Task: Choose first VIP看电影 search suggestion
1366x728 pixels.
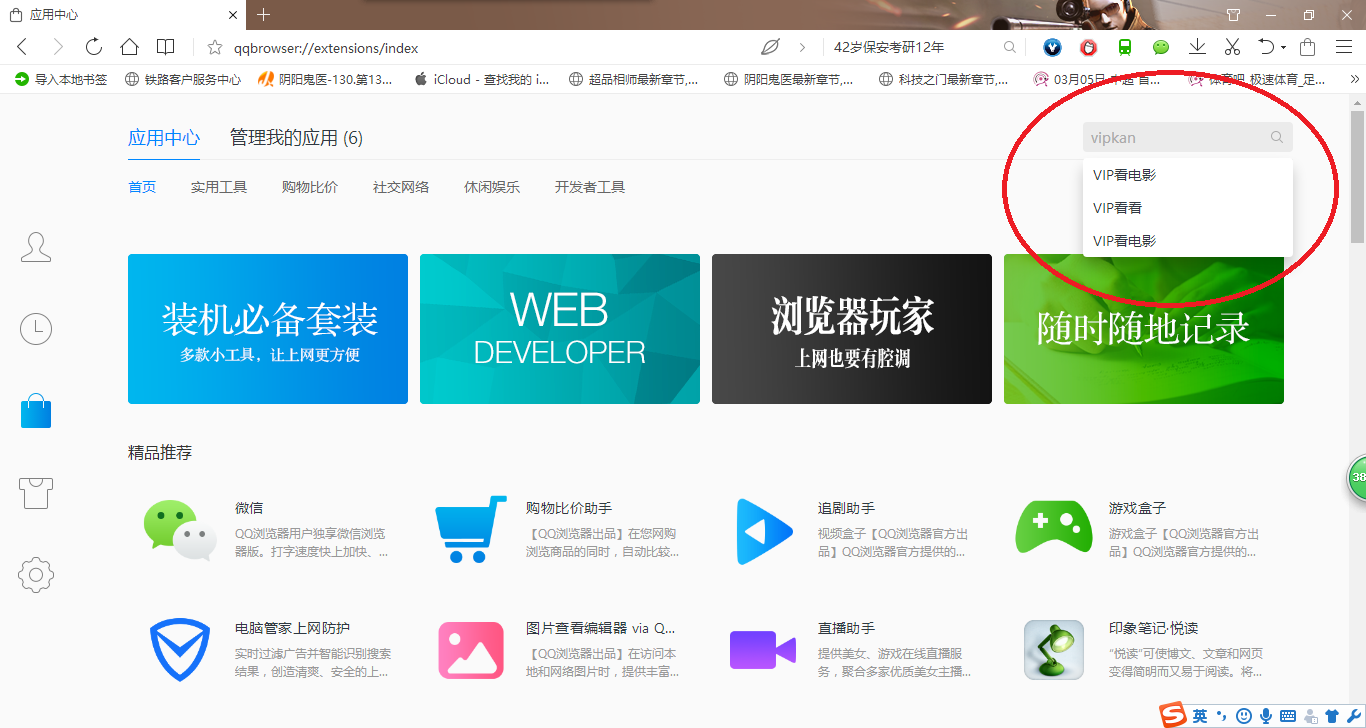Action: [x=1188, y=175]
